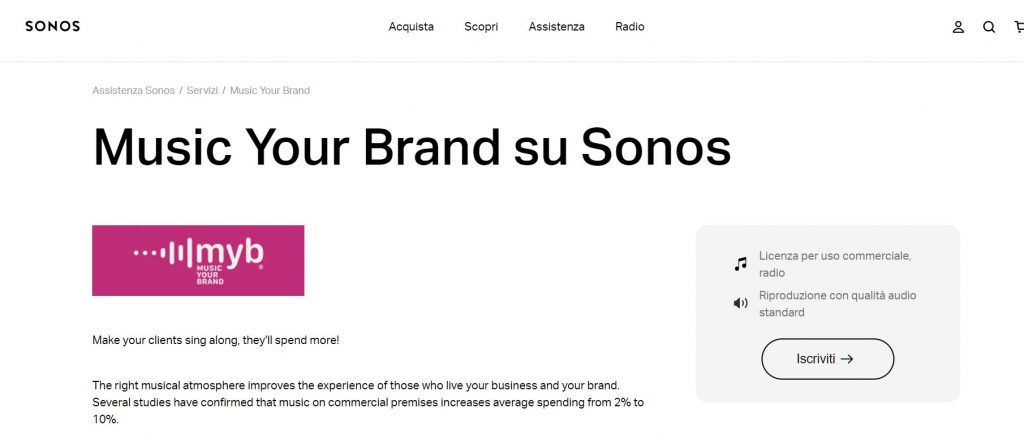Open the Acquista menu
Screen dimensions: 1024x434
pos(411,27)
